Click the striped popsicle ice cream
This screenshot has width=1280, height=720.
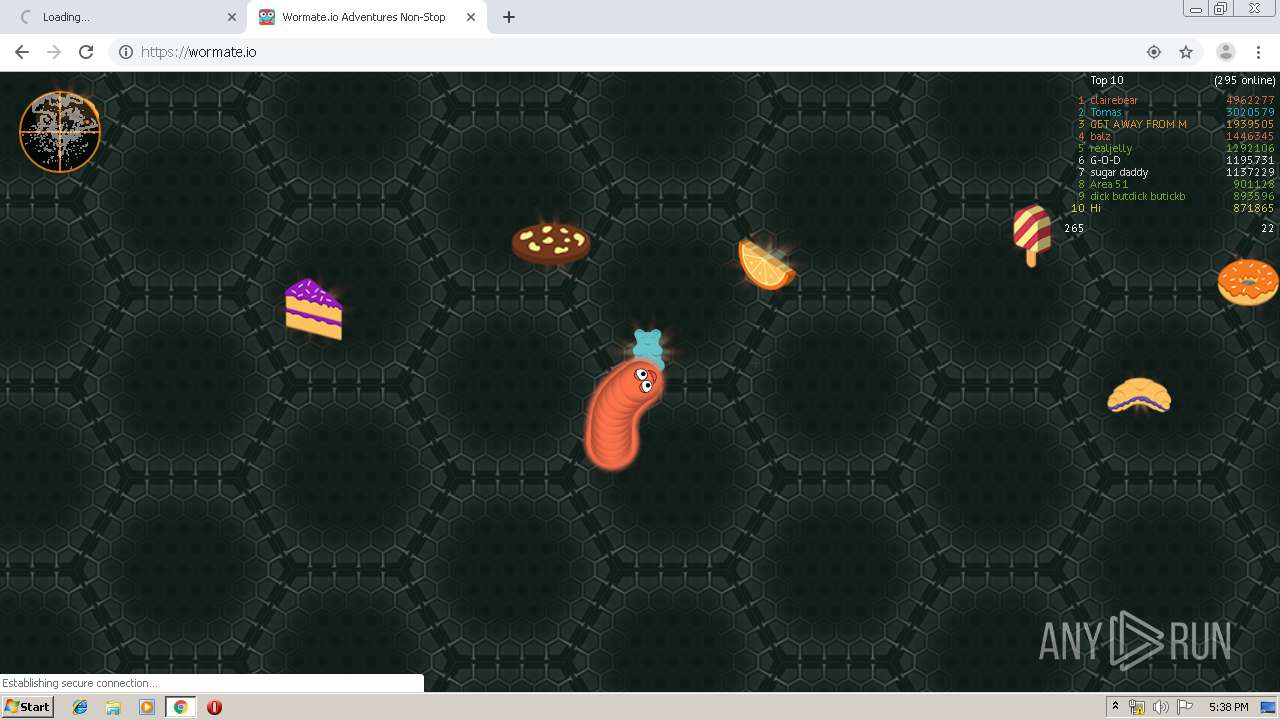pyautogui.click(x=1032, y=235)
